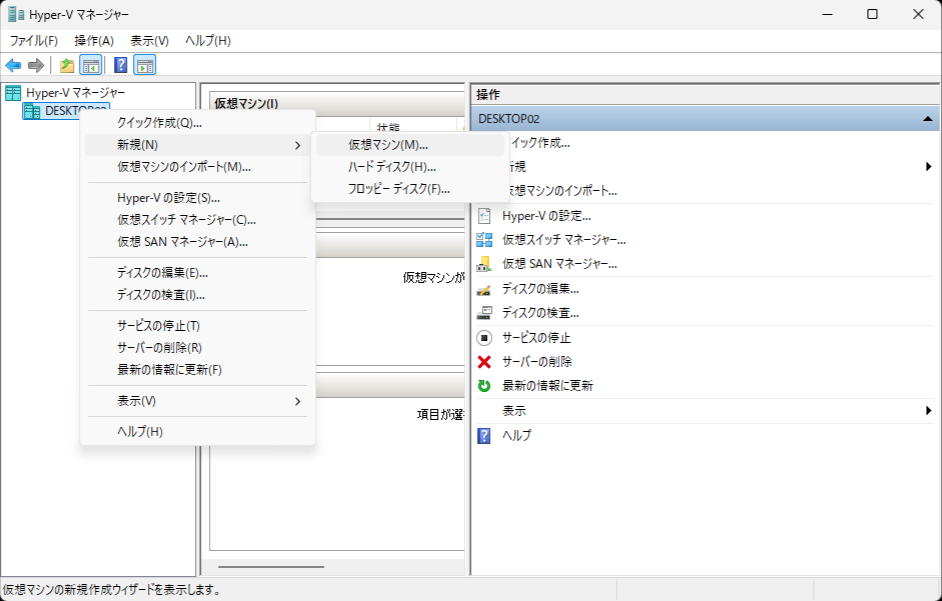942x601 pixels.
Task: Click 仮想 SAN マネージャー... link in the Actions pane
Action: pos(559,264)
